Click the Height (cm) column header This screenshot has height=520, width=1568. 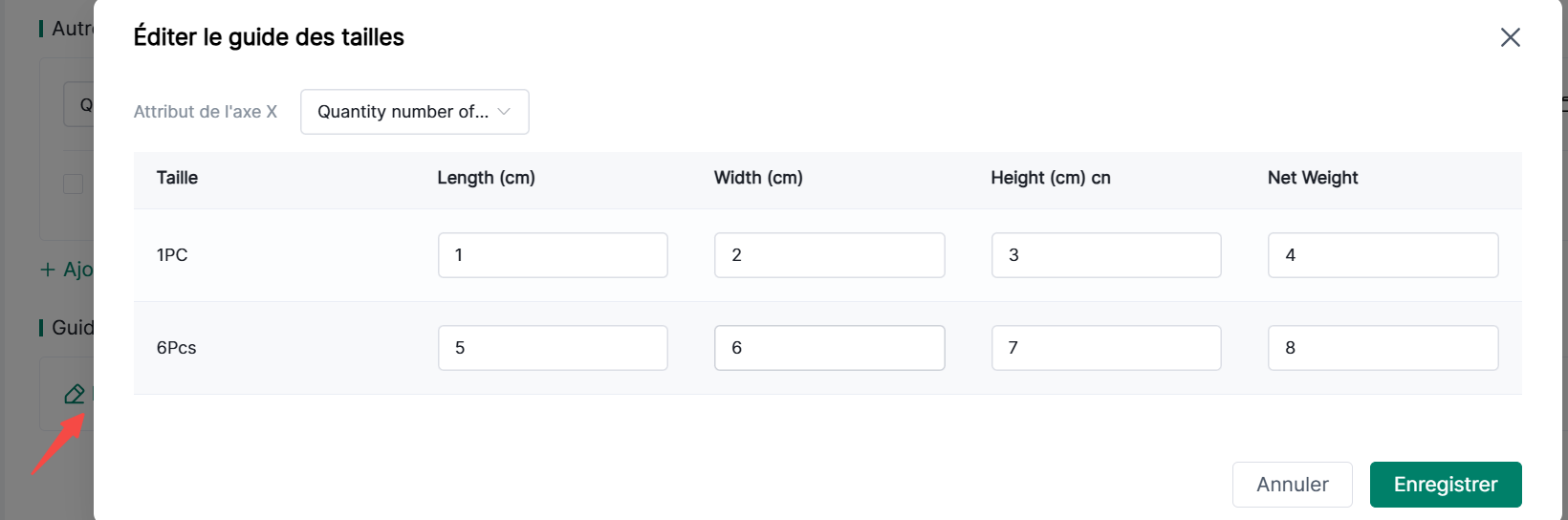tap(1050, 178)
